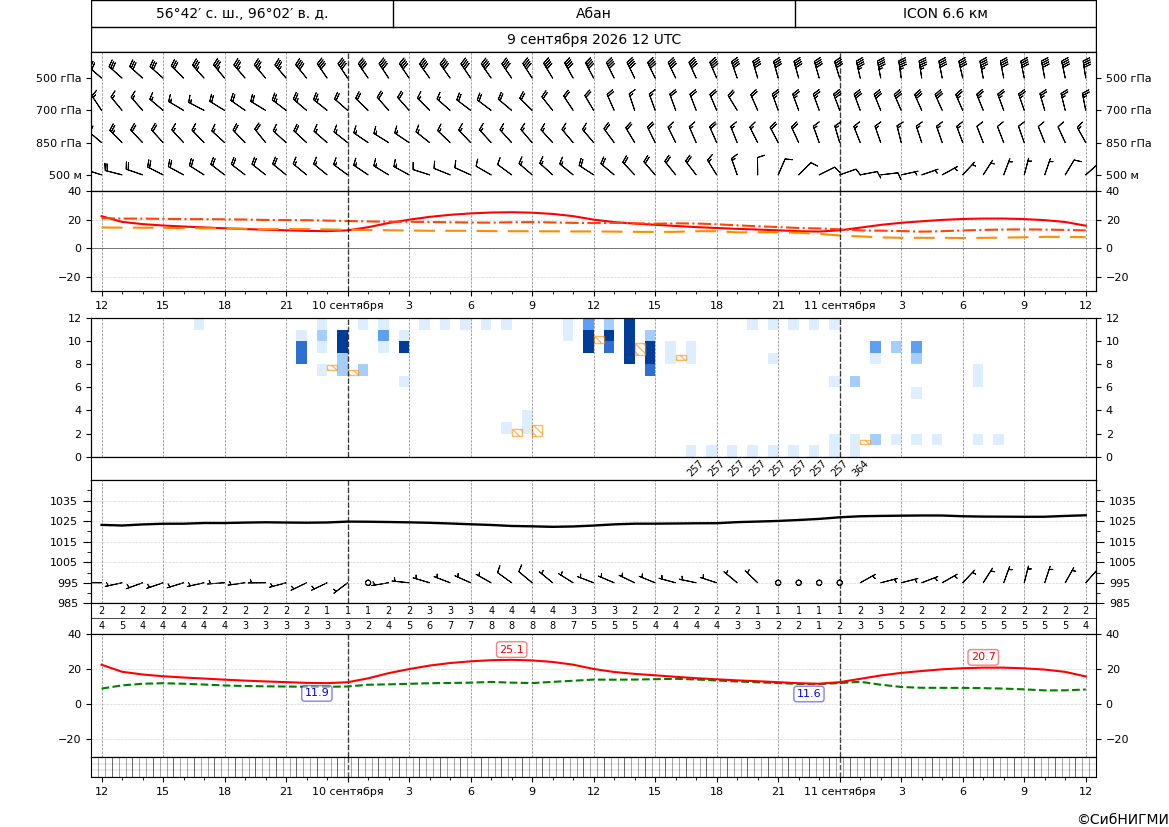The image size is (1169, 827).
Task: Click the red 20.7 maximum temperature label
Action: tap(983, 657)
